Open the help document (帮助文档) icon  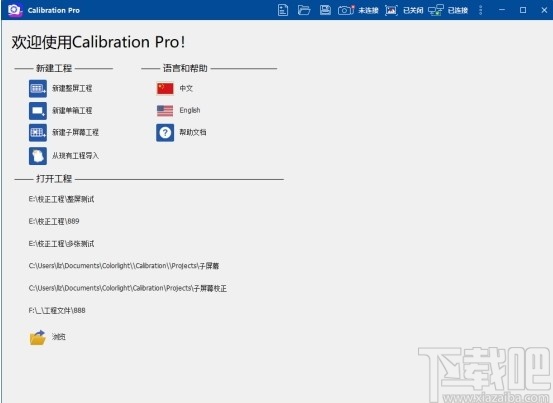pos(165,133)
